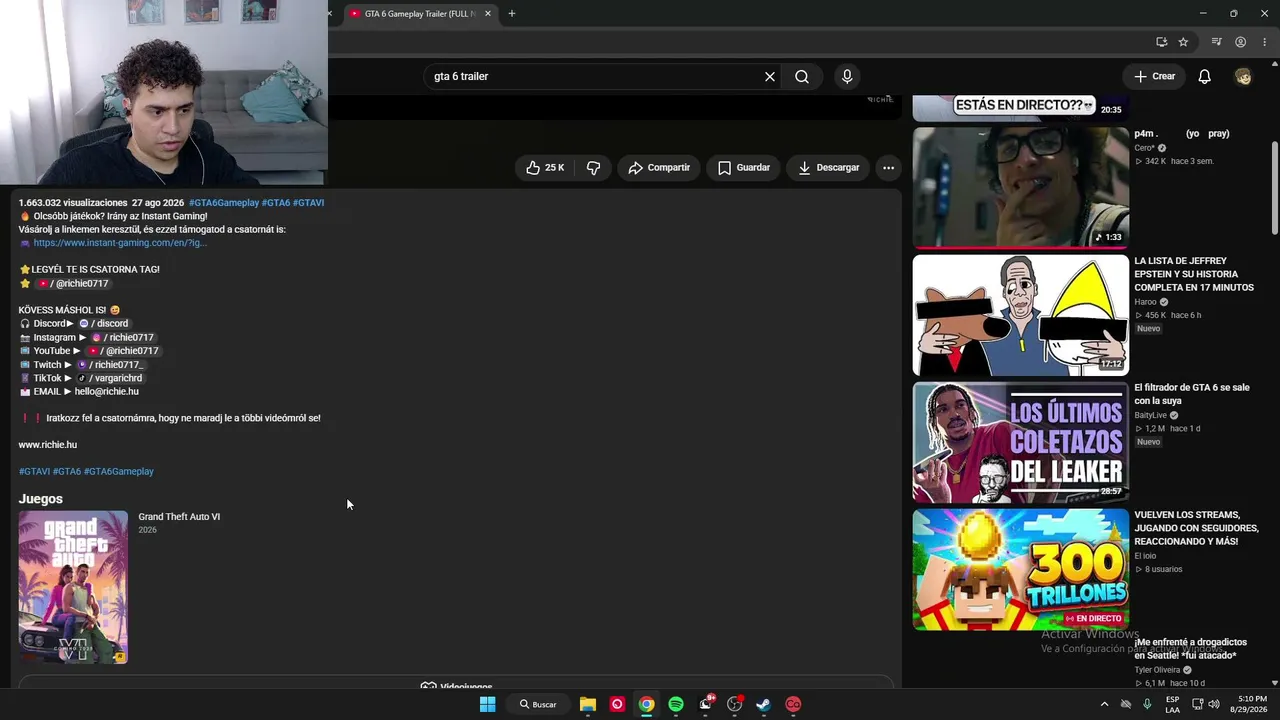
Task: Open the Instagram richie0717 link
Action: click(123, 338)
